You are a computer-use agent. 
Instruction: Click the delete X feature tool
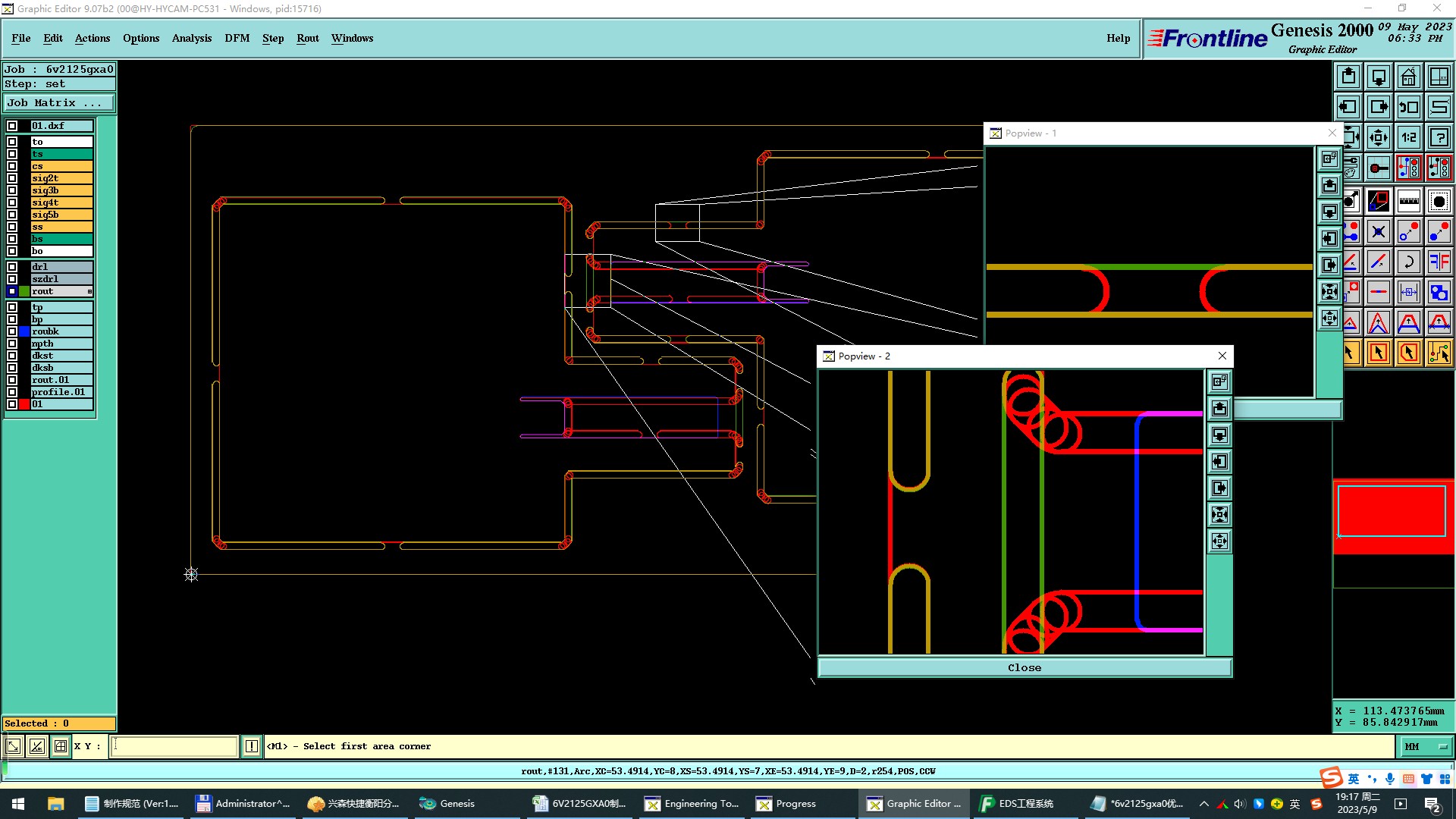1379,232
